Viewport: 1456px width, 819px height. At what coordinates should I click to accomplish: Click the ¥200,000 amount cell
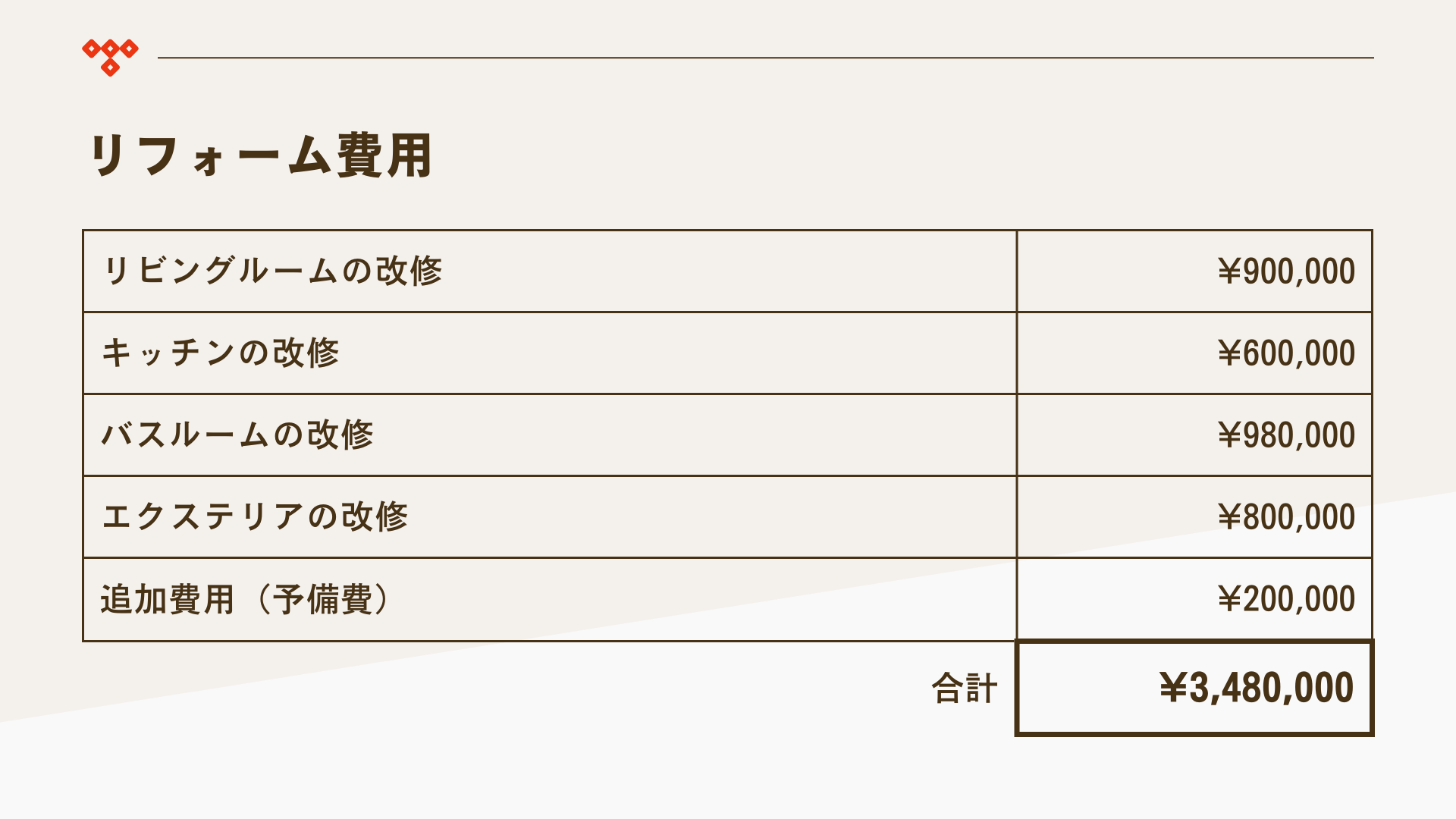[1194, 599]
